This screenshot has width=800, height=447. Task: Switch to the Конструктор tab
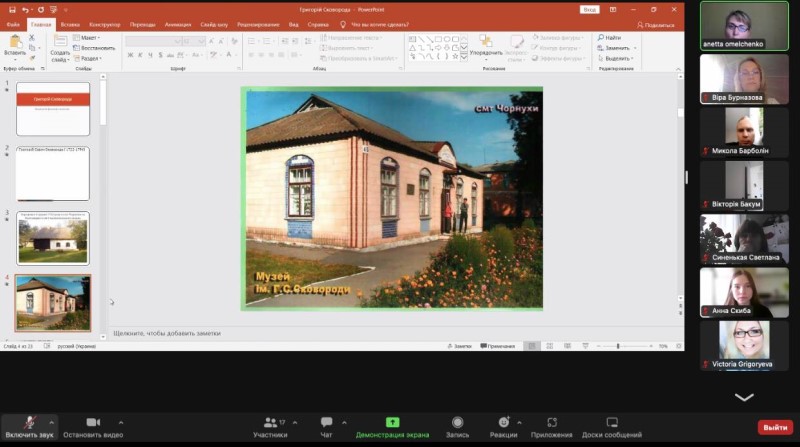pos(105,24)
